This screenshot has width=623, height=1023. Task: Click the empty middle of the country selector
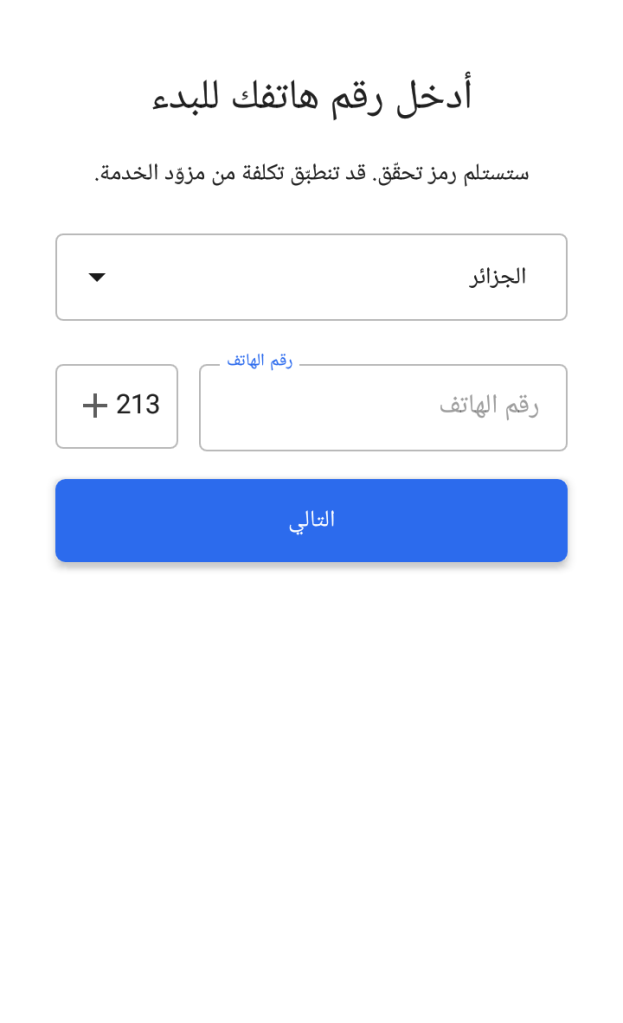tap(290, 277)
